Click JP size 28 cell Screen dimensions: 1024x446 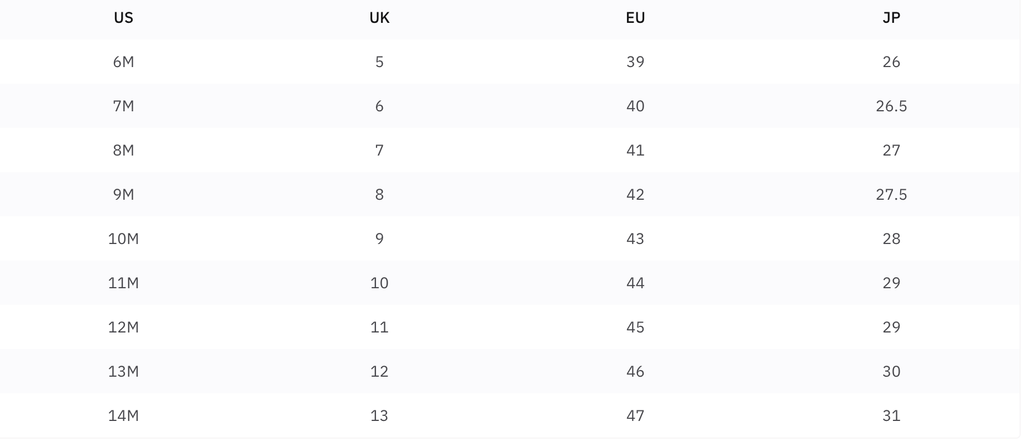(x=891, y=238)
